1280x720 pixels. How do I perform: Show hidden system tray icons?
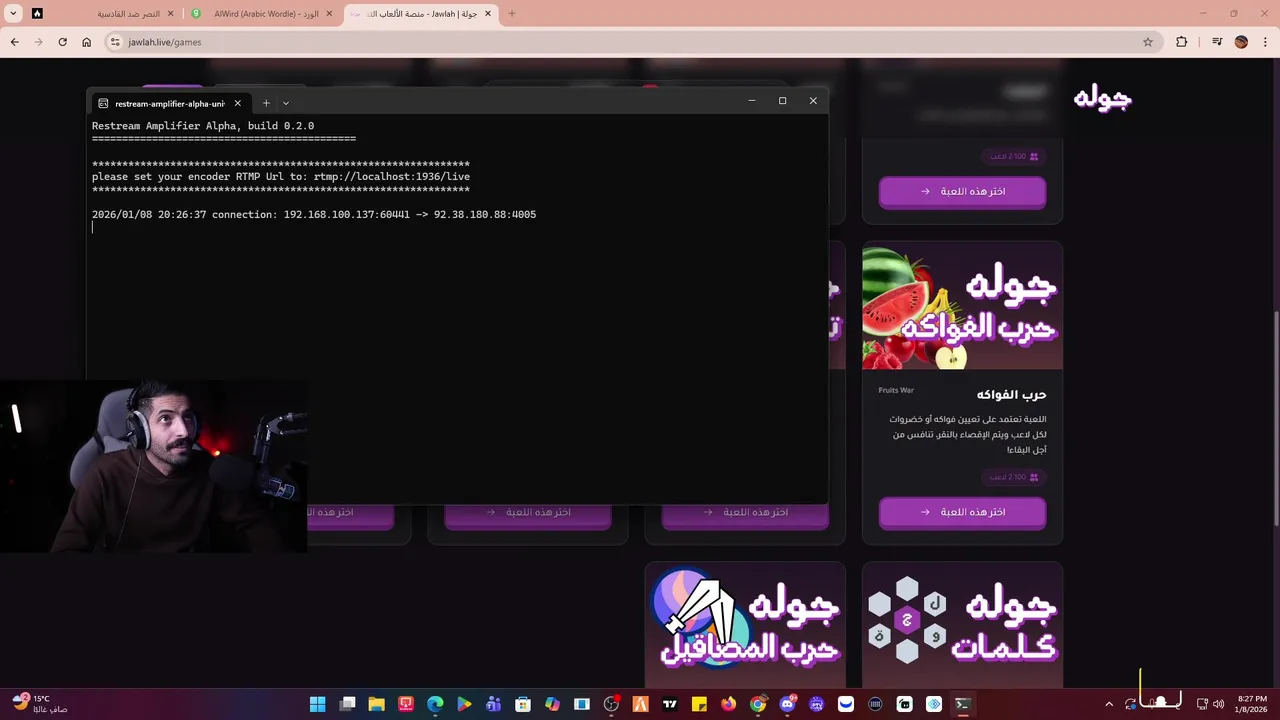(1108, 704)
